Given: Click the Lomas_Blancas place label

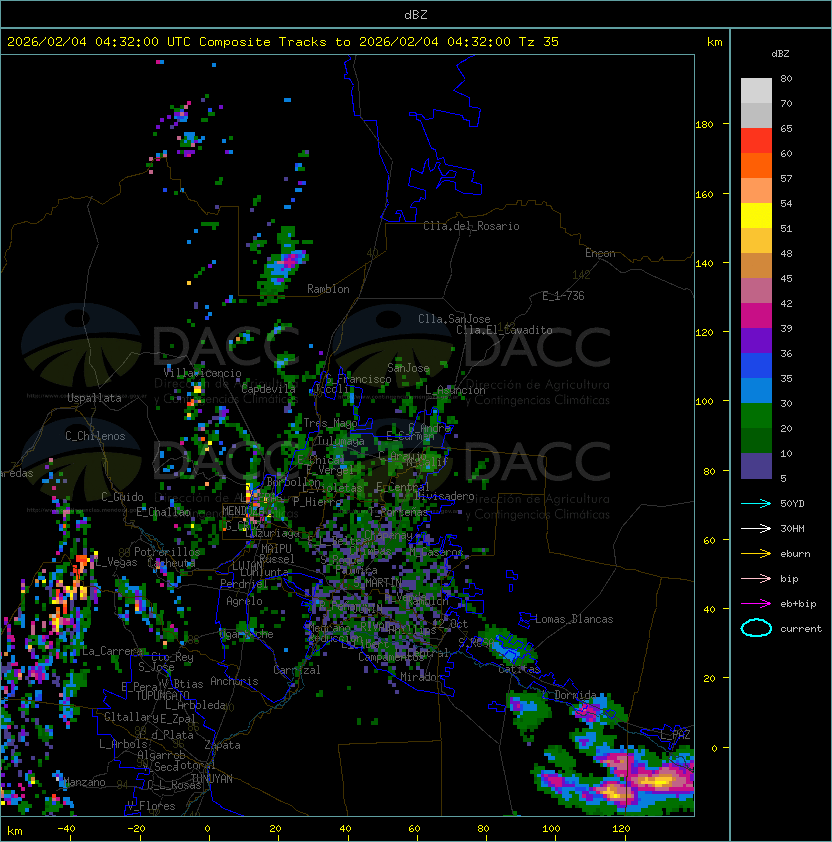Looking at the screenshot, I should click(574, 619).
